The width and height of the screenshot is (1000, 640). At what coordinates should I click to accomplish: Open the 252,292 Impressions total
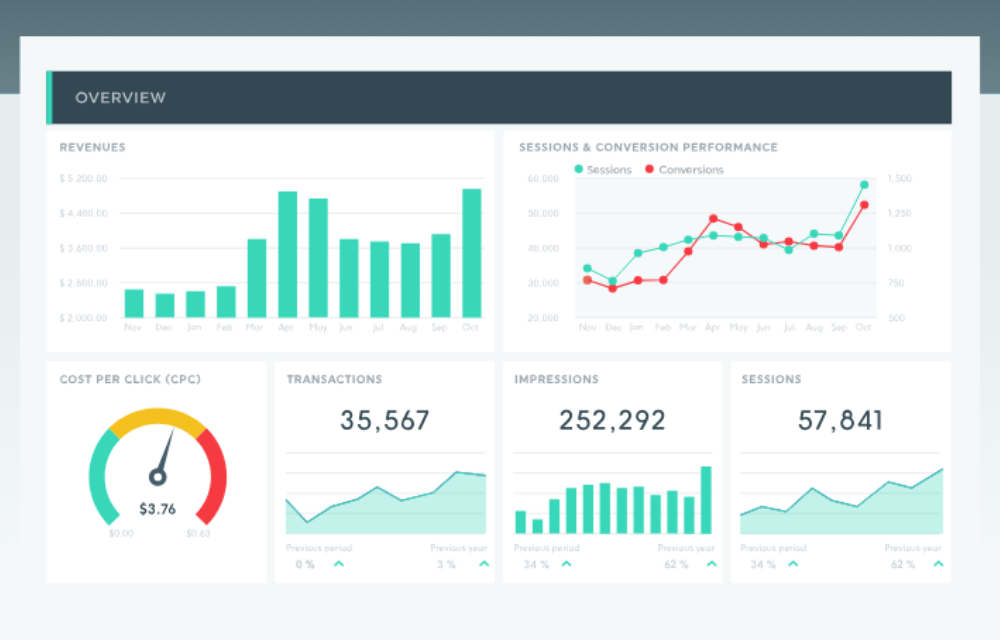point(612,421)
